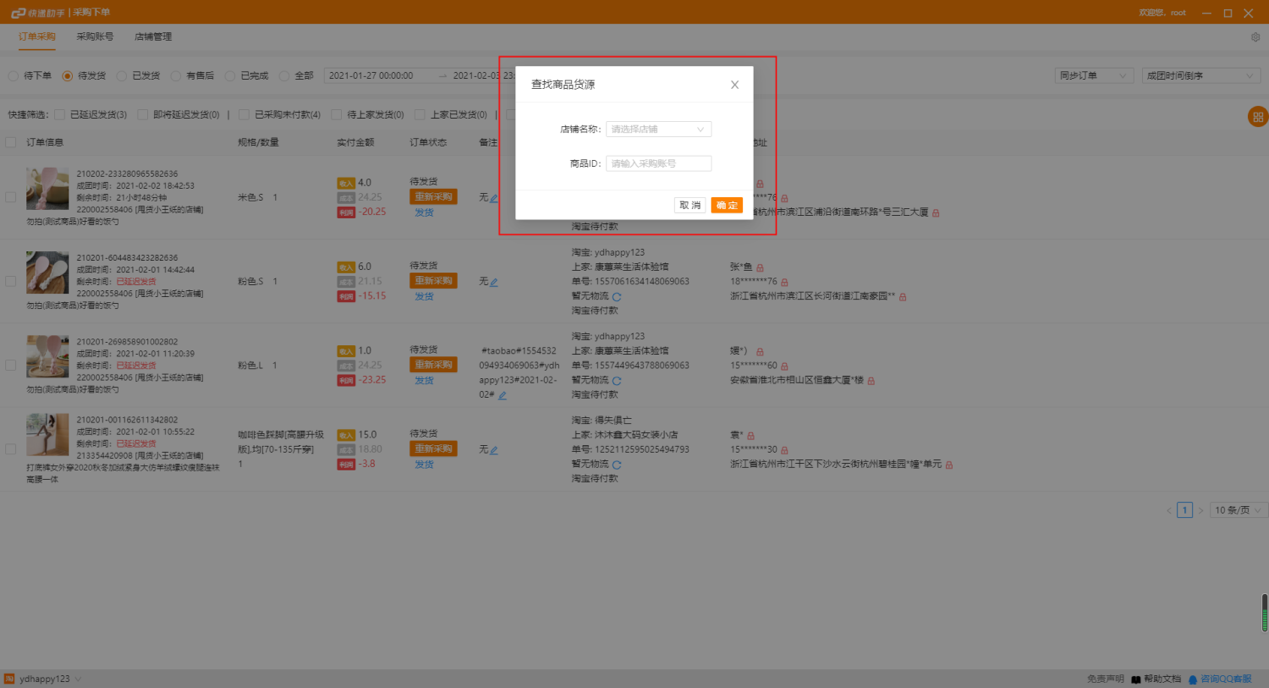Switch to the 采购账号 tab

pos(93,36)
